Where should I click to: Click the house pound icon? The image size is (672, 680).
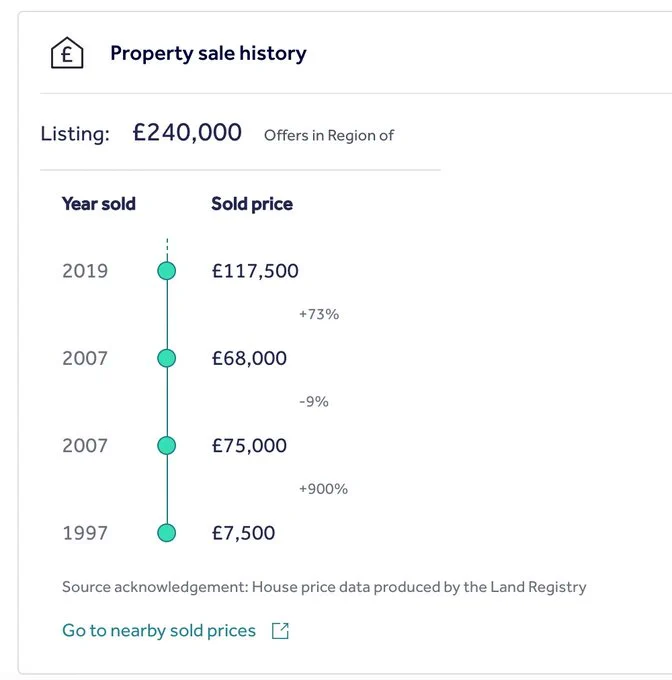coord(67,53)
